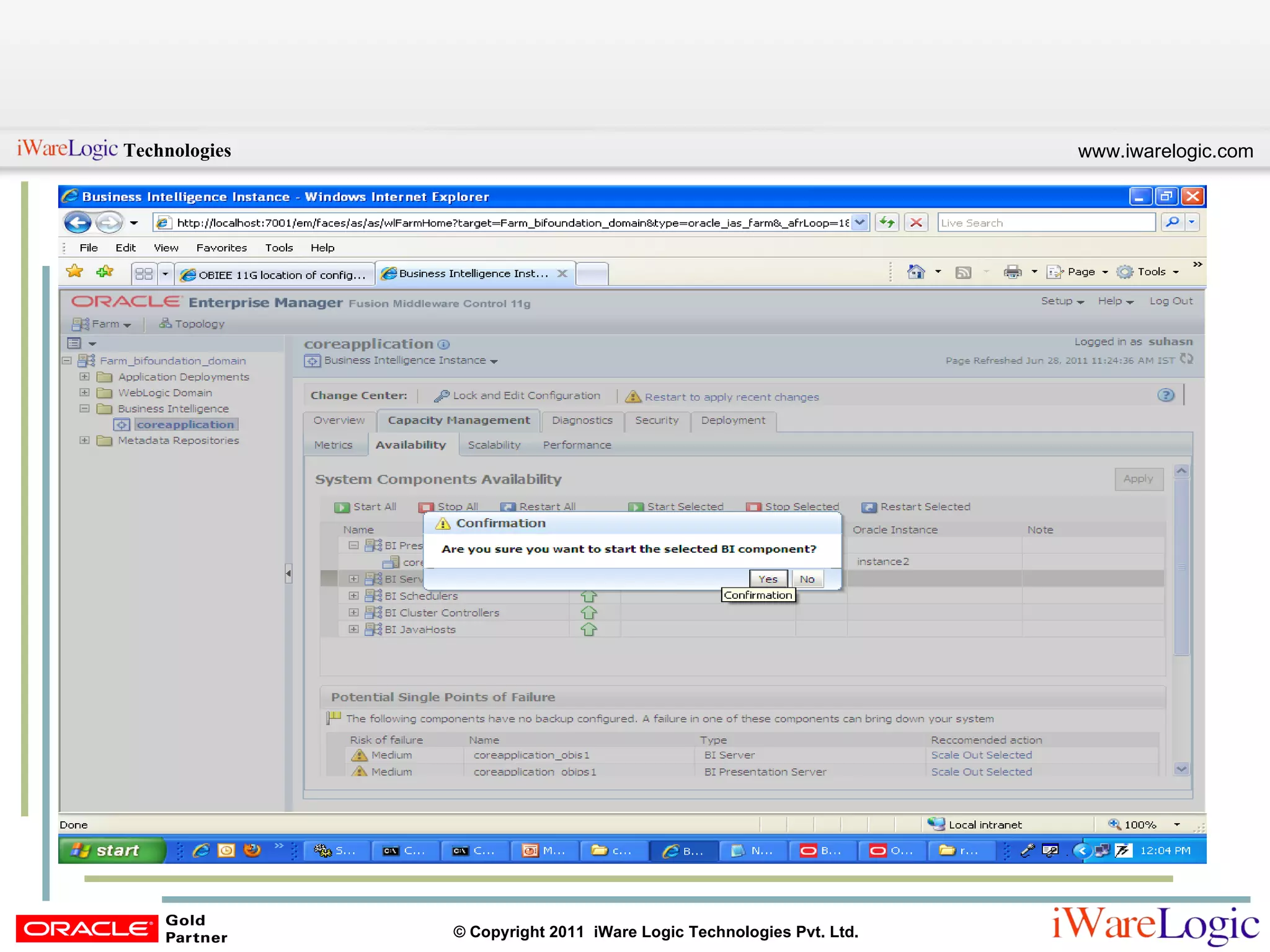This screenshot has width=1270, height=952.
Task: Expand the Application Deployments folder
Action: pyautogui.click(x=85, y=377)
